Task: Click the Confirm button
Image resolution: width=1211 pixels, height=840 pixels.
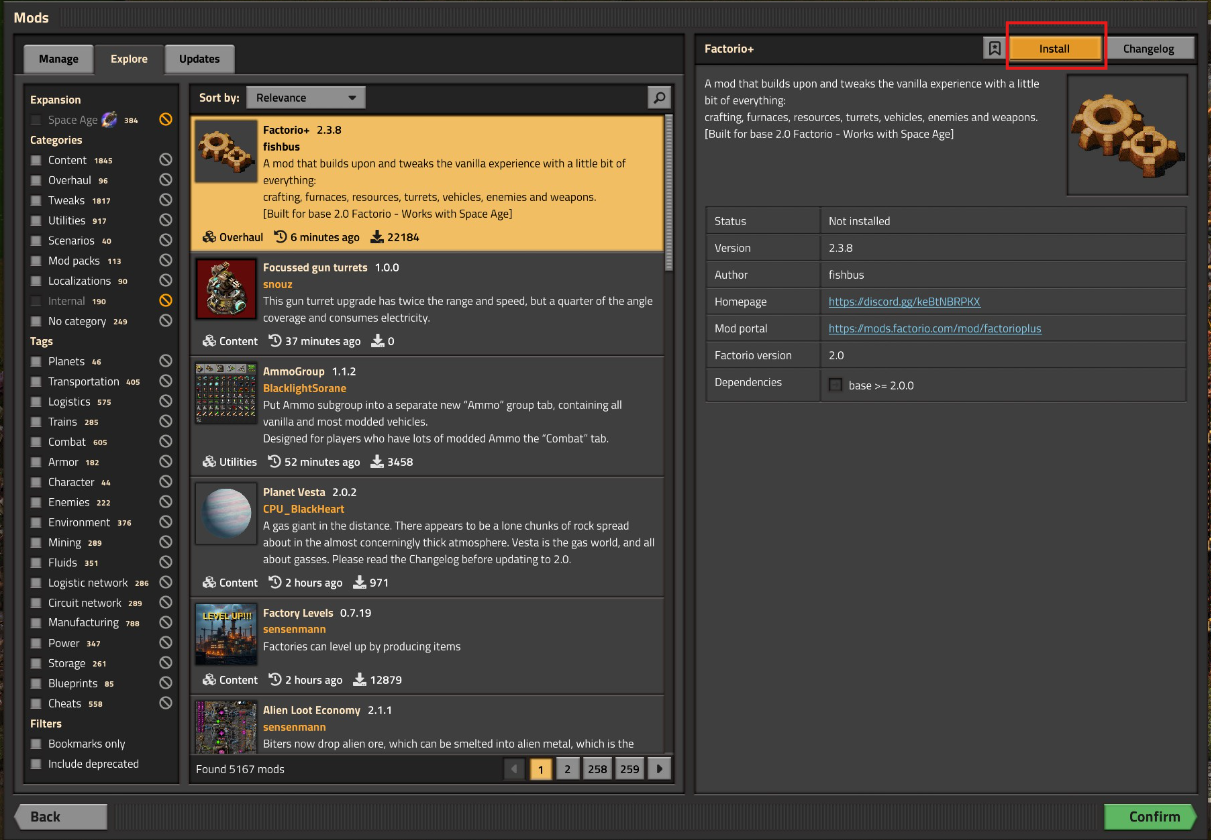Action: (x=1150, y=816)
